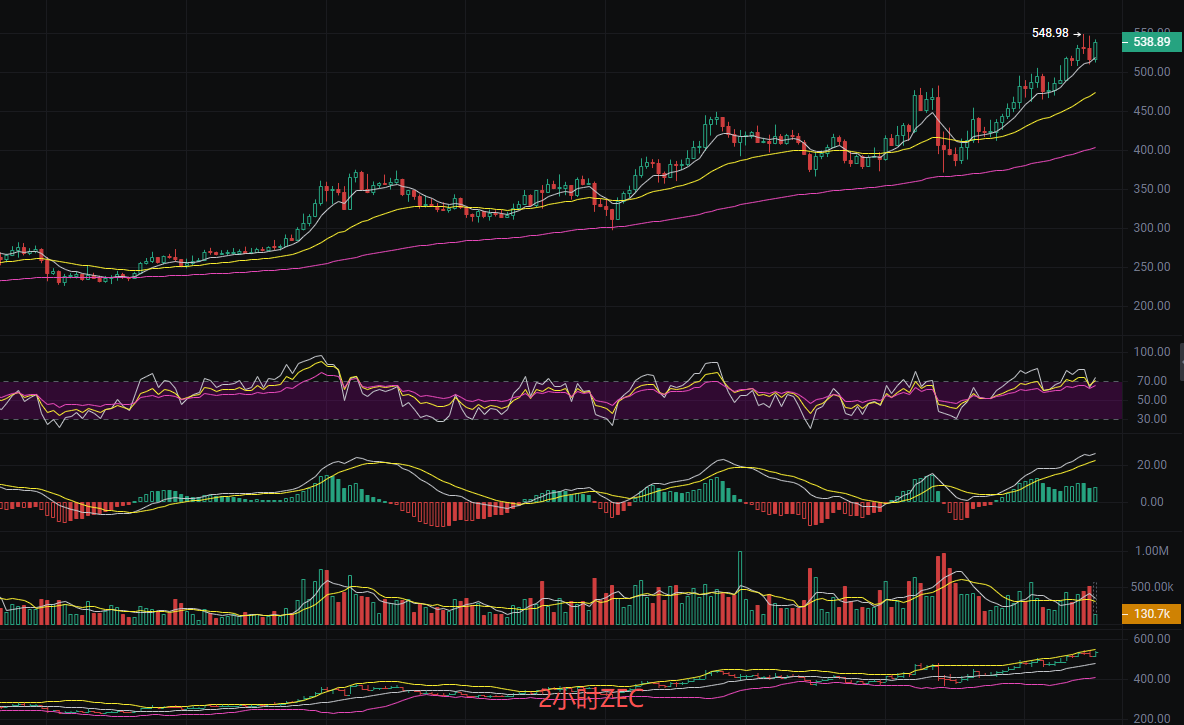Click 500.00k on the volume axis
1184x725 pixels.
pyautogui.click(x=1152, y=587)
